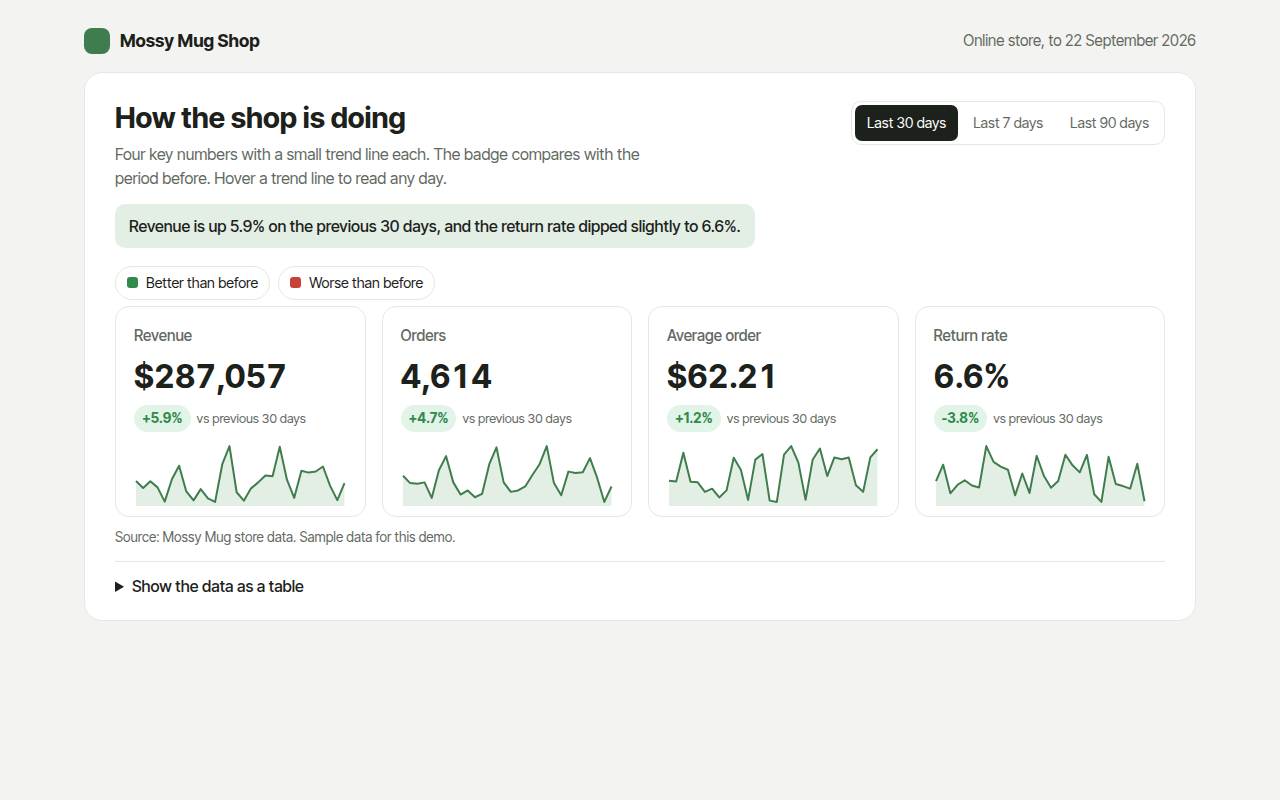Click the Orders card title

pos(423,336)
